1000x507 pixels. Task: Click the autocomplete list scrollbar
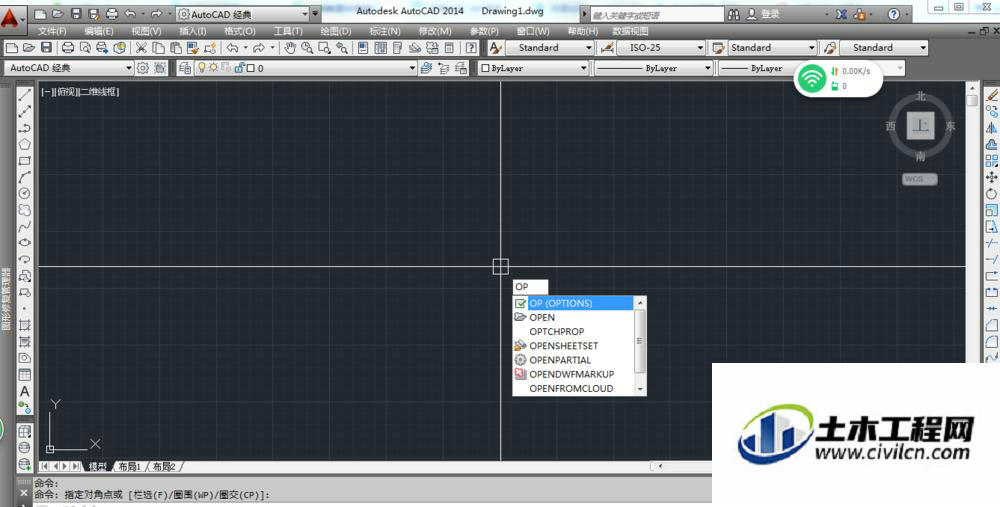point(640,346)
